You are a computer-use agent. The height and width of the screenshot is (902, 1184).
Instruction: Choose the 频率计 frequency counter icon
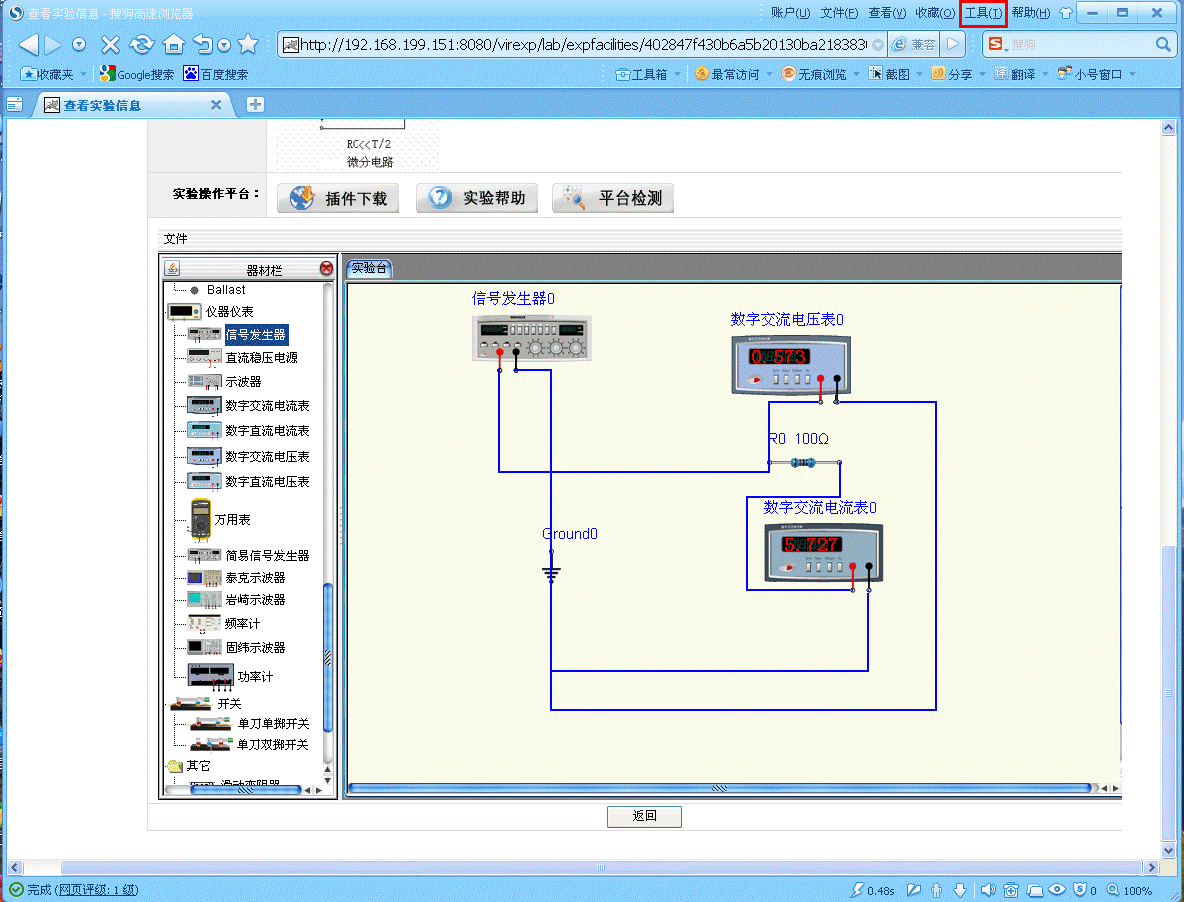pyautogui.click(x=203, y=623)
